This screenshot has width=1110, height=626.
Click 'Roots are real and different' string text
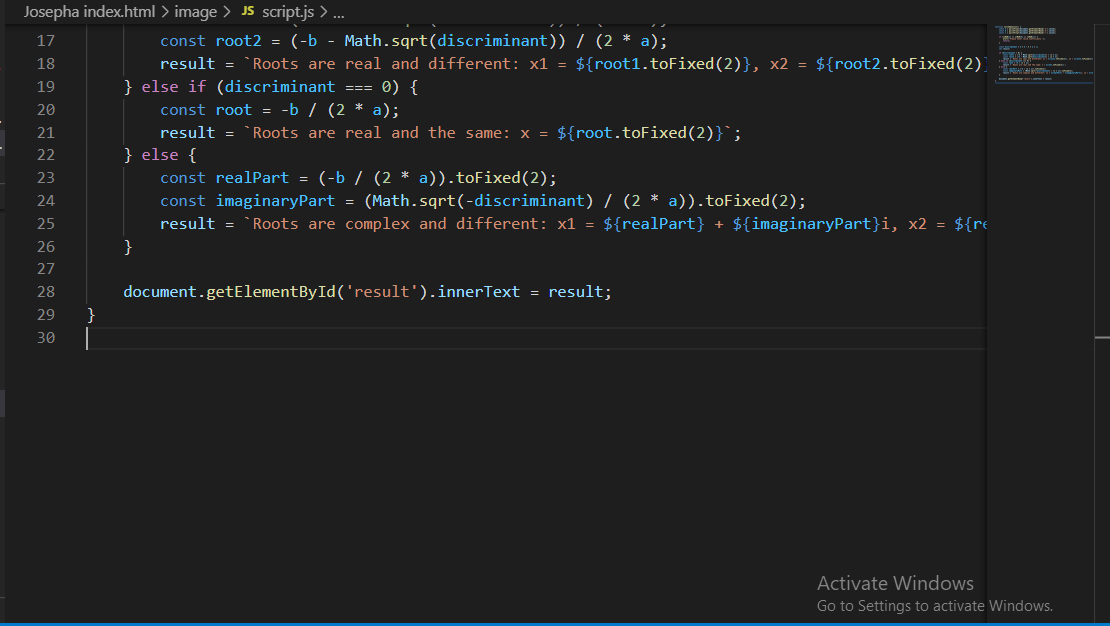382,64
